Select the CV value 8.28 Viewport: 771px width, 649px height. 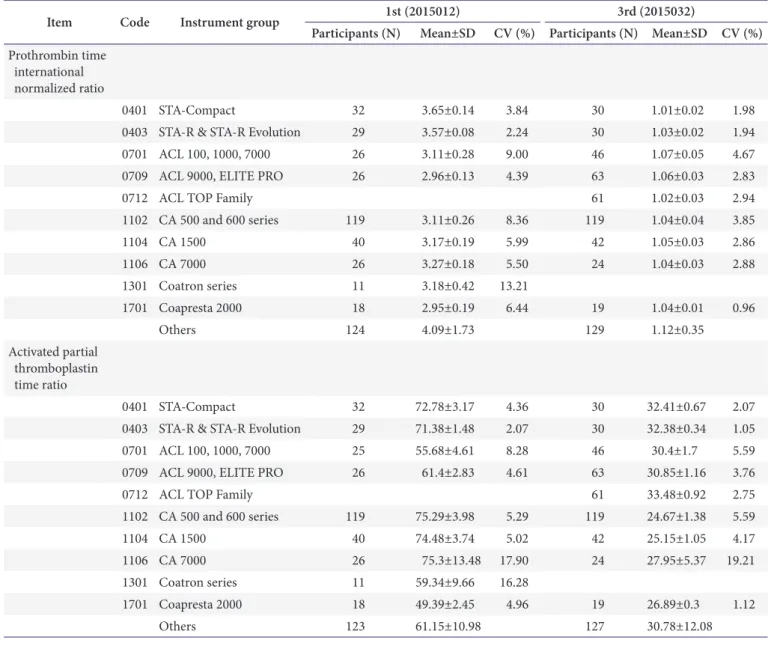click(x=517, y=450)
